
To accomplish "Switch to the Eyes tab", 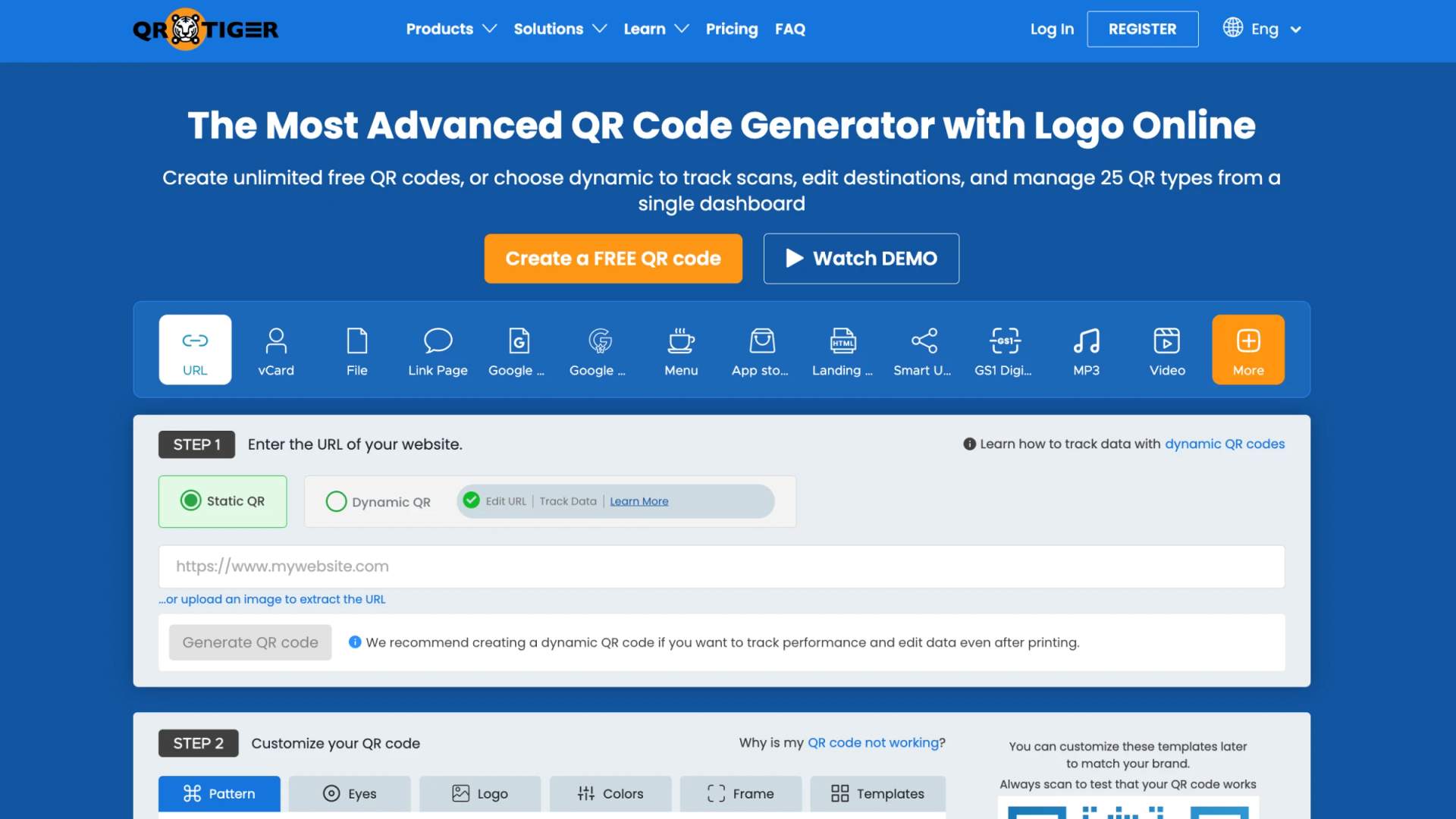I will [350, 793].
